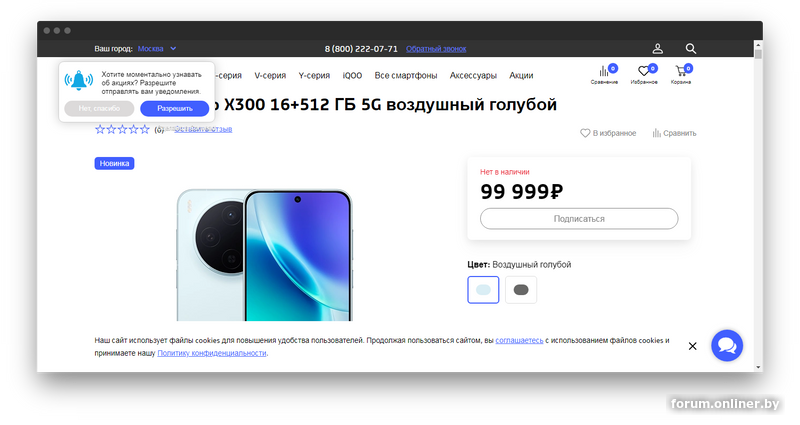Click the search magnifier icon
This screenshot has height=425, width=800.
click(x=690, y=48)
